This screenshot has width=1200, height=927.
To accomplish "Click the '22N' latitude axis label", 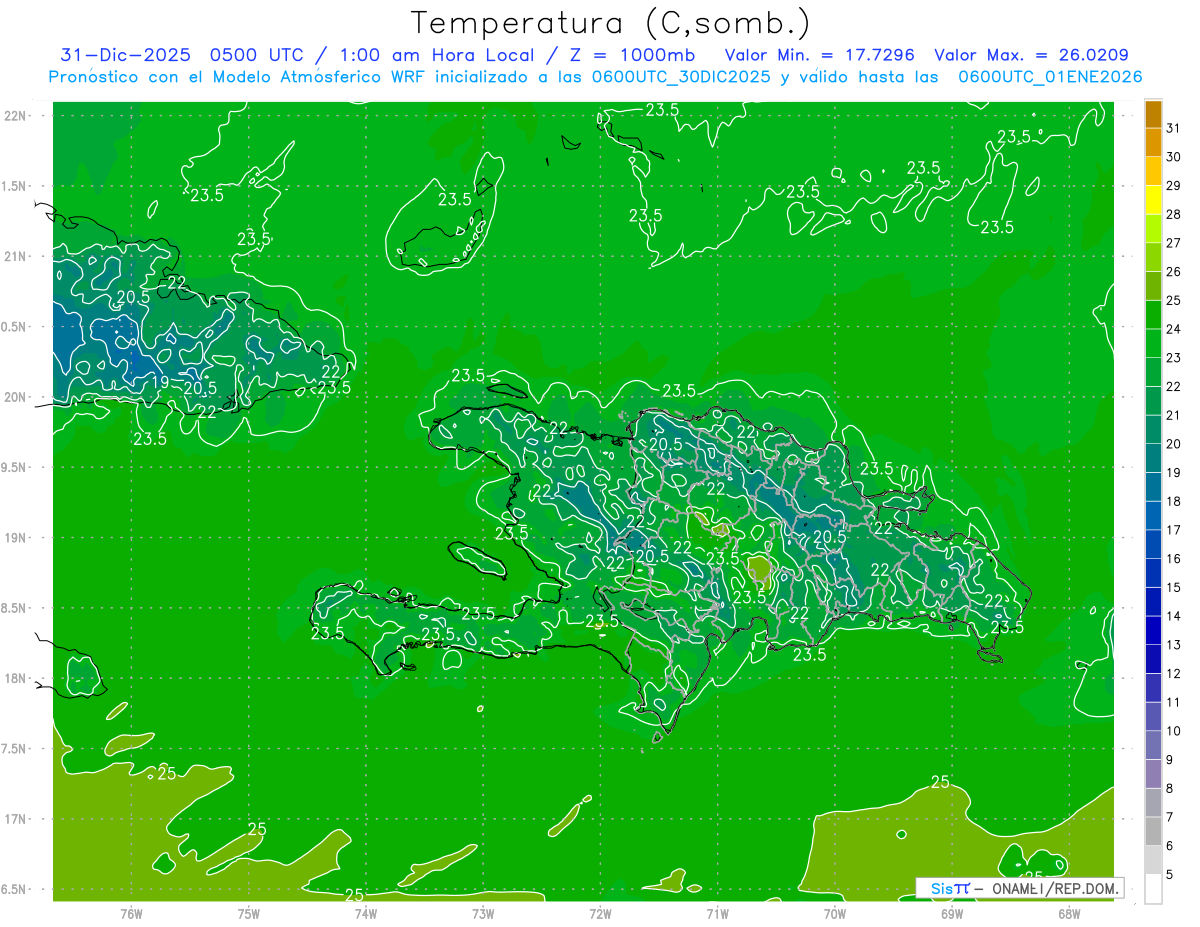I will pos(17,116).
